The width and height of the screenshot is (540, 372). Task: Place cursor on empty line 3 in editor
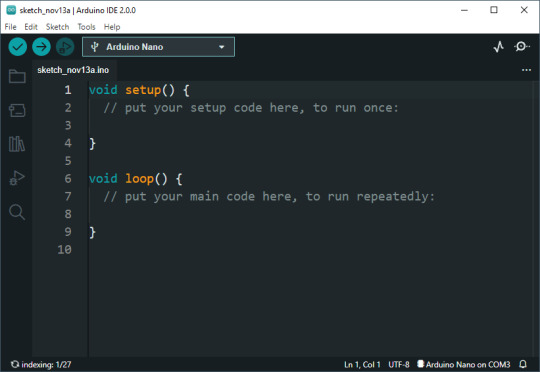(310, 125)
